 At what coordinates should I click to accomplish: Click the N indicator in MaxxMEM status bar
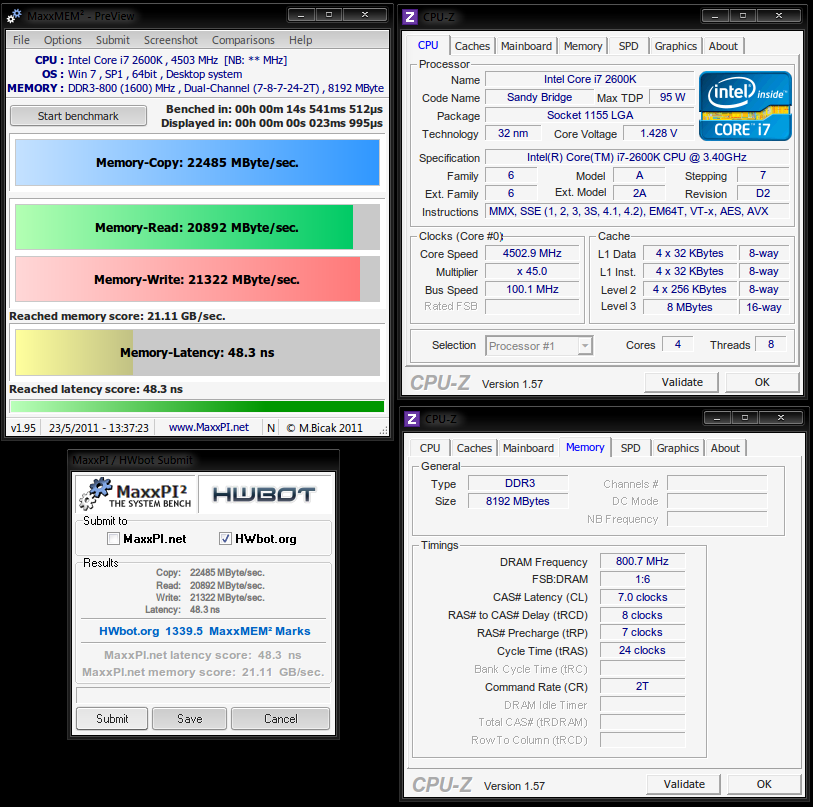tap(271, 428)
